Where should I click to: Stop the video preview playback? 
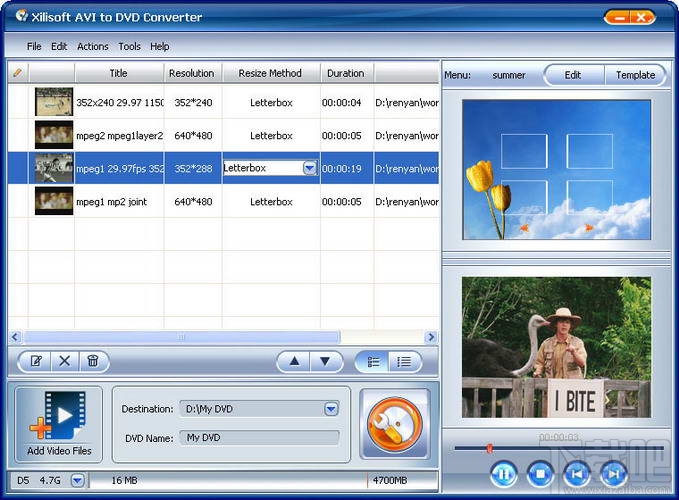pyautogui.click(x=540, y=474)
